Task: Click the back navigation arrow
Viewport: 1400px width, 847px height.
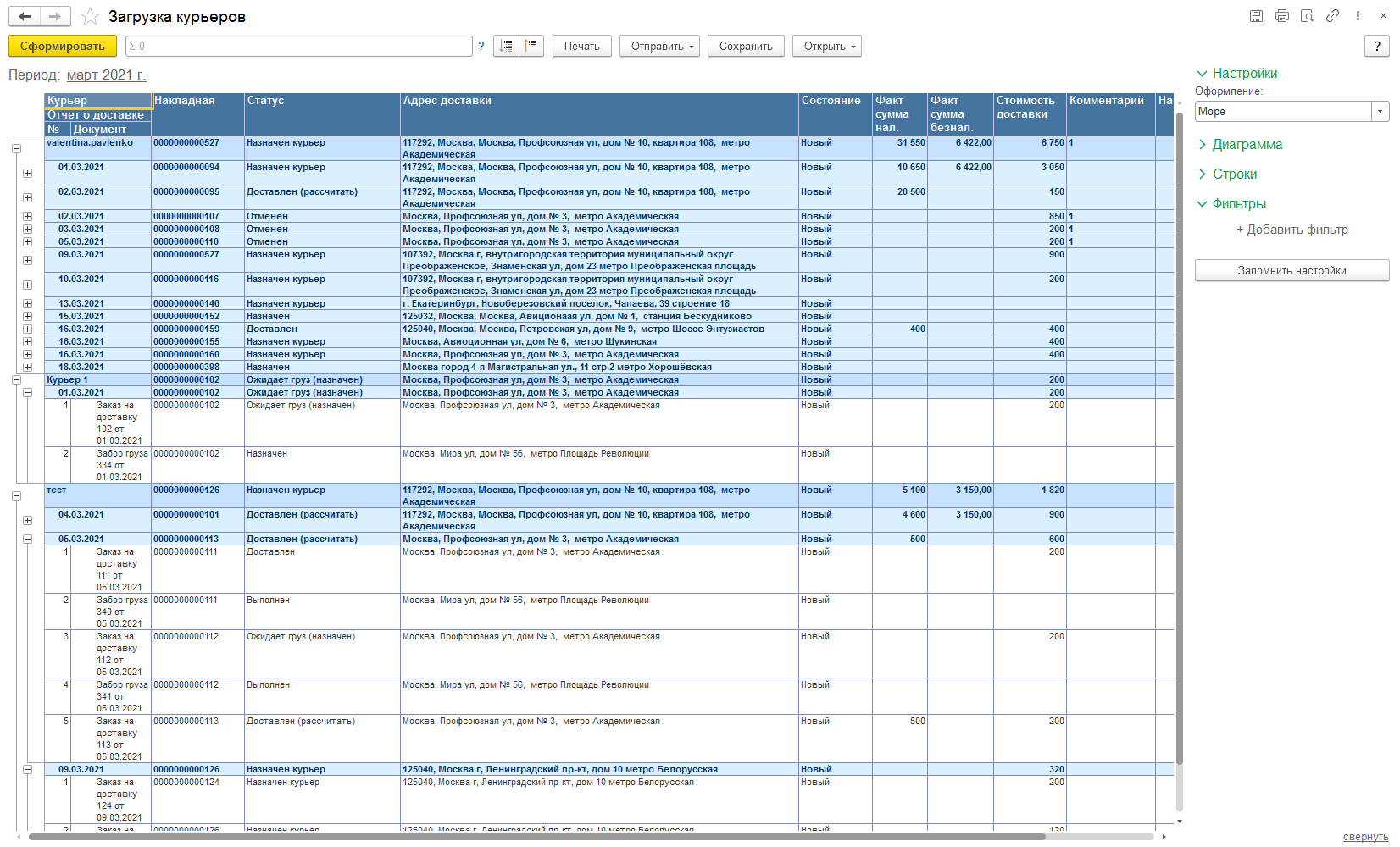Action: pos(25,17)
